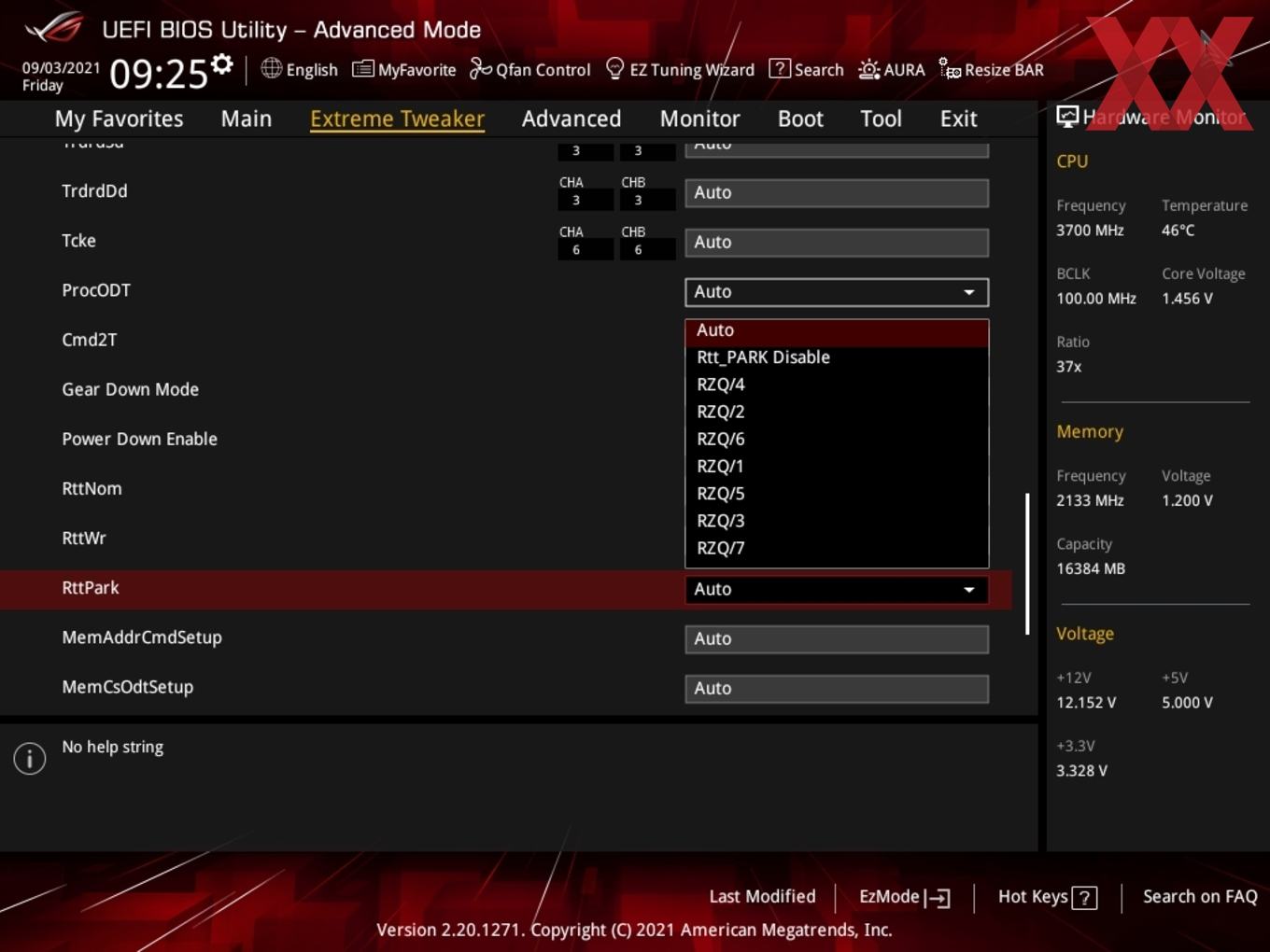Choose RZQ/2 from the list
Screen dimensions: 1270x952
point(837,412)
